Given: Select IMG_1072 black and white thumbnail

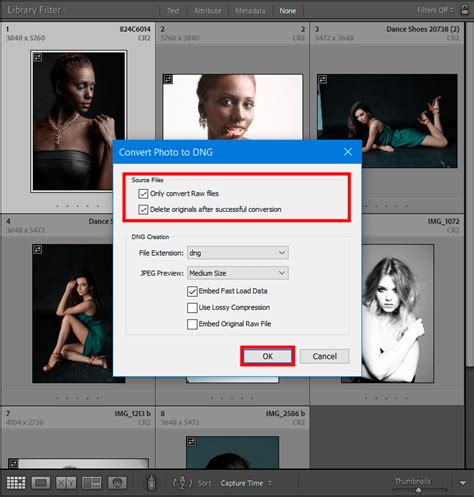Looking at the screenshot, I should [398, 313].
